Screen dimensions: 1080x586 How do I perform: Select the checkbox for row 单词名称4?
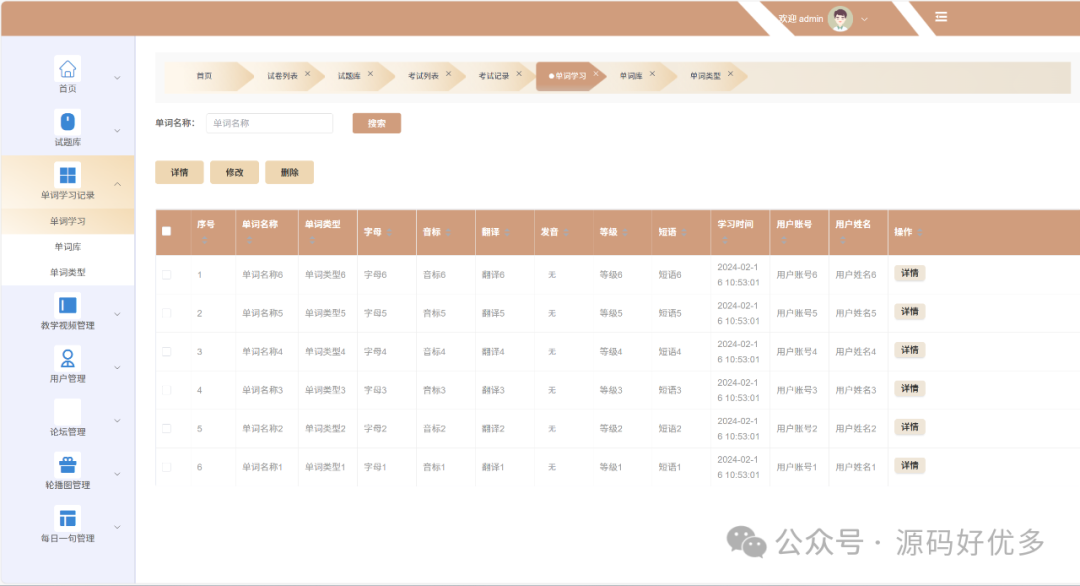coord(167,351)
